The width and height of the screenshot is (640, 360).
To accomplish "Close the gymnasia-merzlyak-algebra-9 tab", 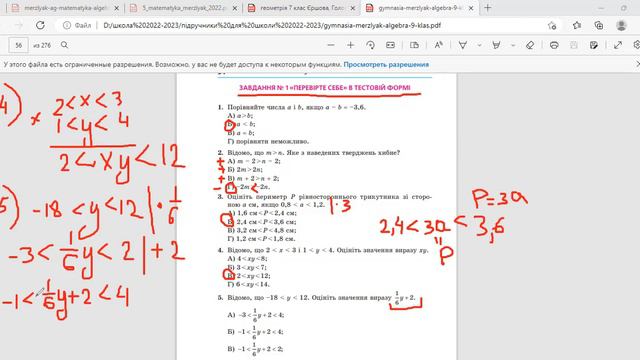I will point(471,8).
